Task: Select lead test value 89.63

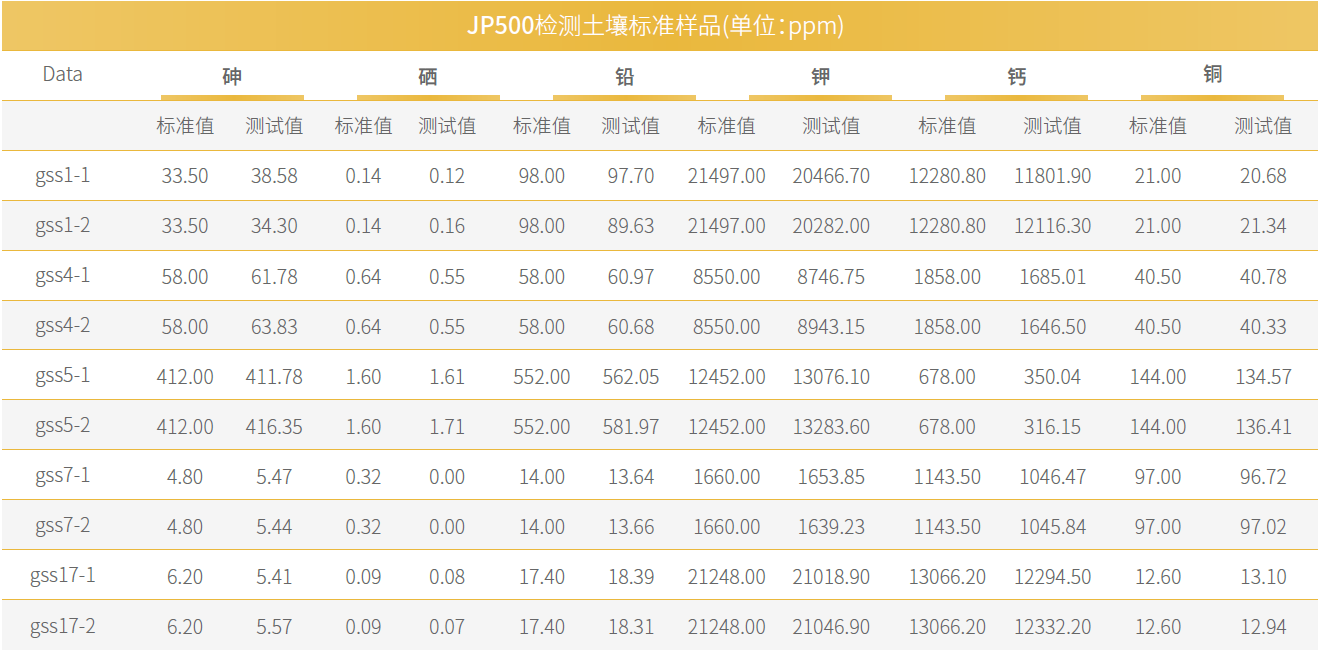Action: pyautogui.click(x=631, y=226)
